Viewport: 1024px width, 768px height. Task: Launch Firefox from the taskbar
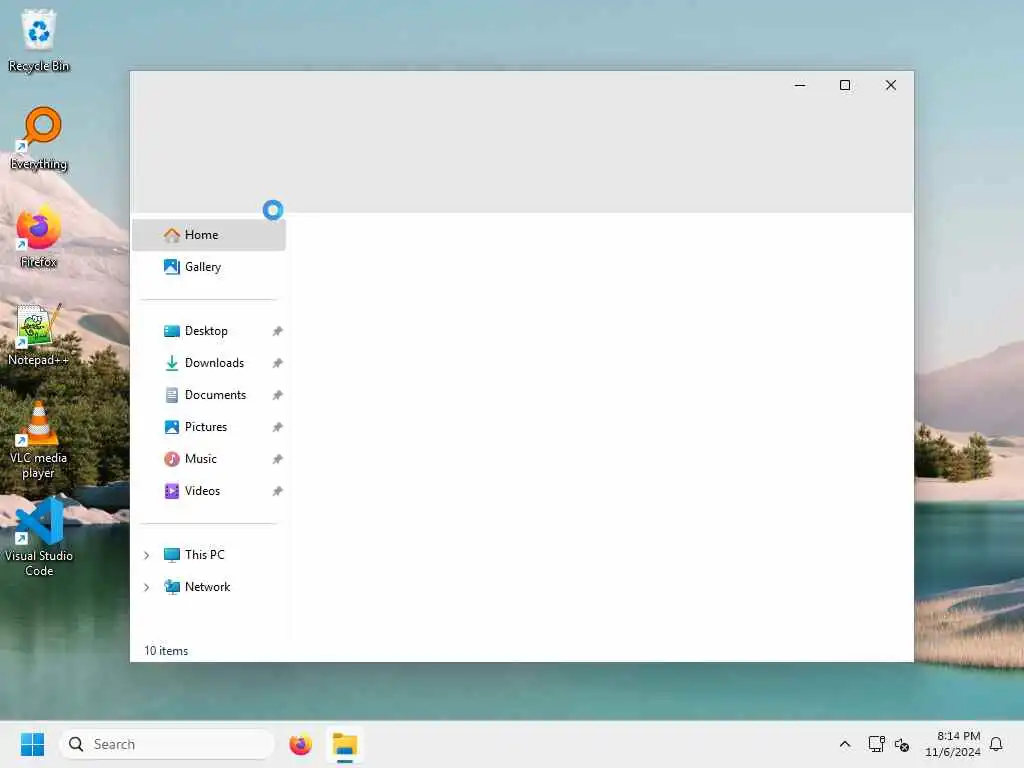click(x=300, y=744)
